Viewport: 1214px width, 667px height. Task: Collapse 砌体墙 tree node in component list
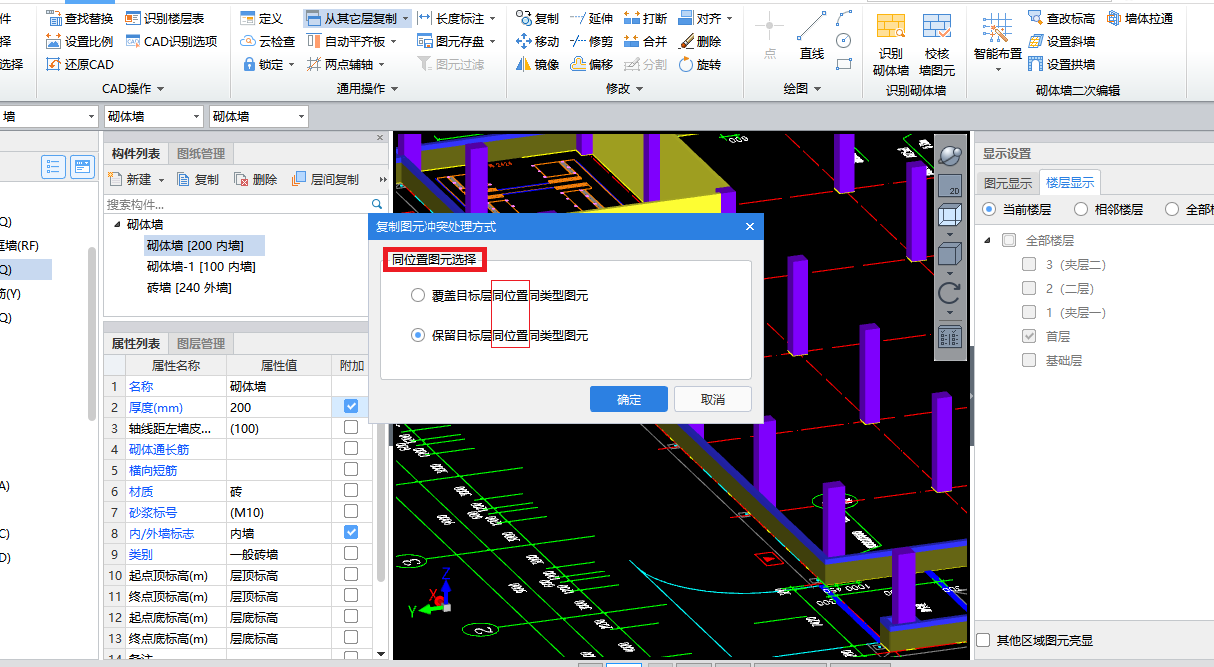pos(117,224)
